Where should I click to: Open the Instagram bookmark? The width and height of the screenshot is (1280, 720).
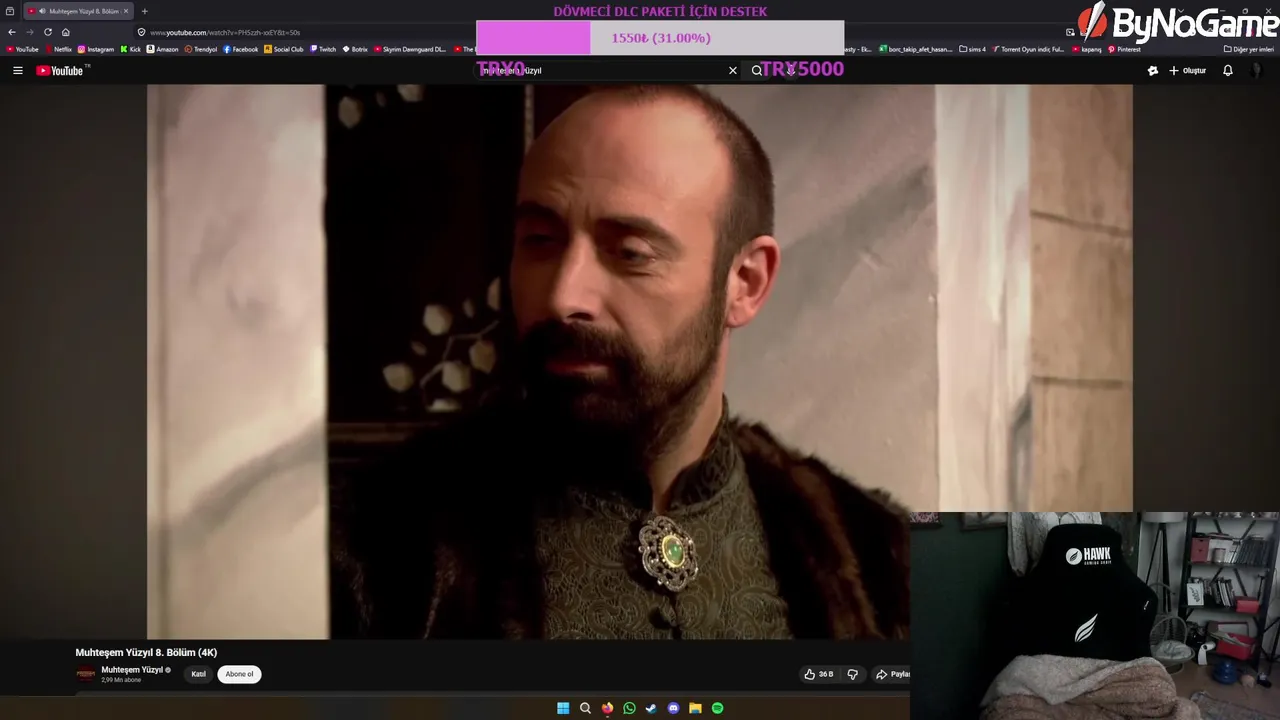pyautogui.click(x=96, y=49)
